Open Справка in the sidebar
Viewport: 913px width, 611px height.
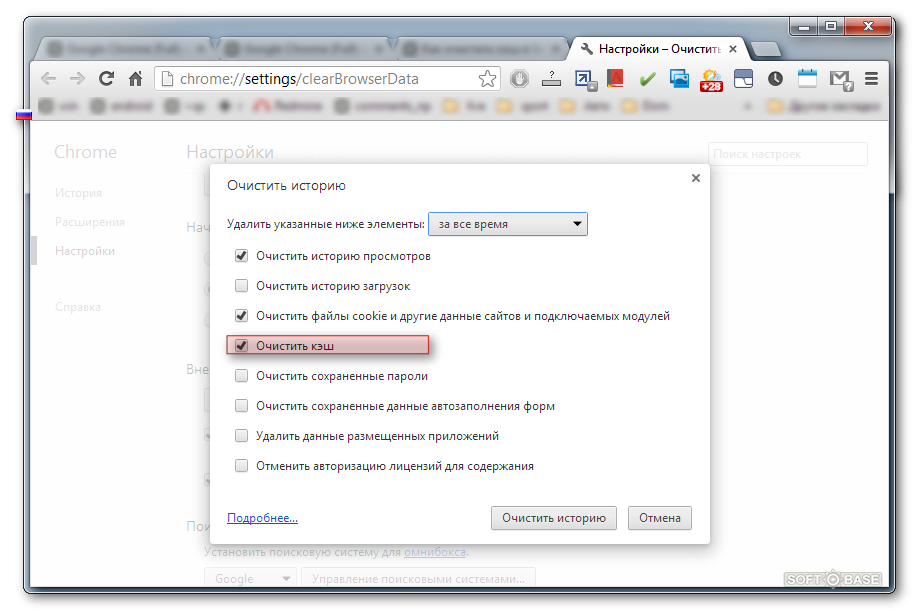[x=77, y=307]
